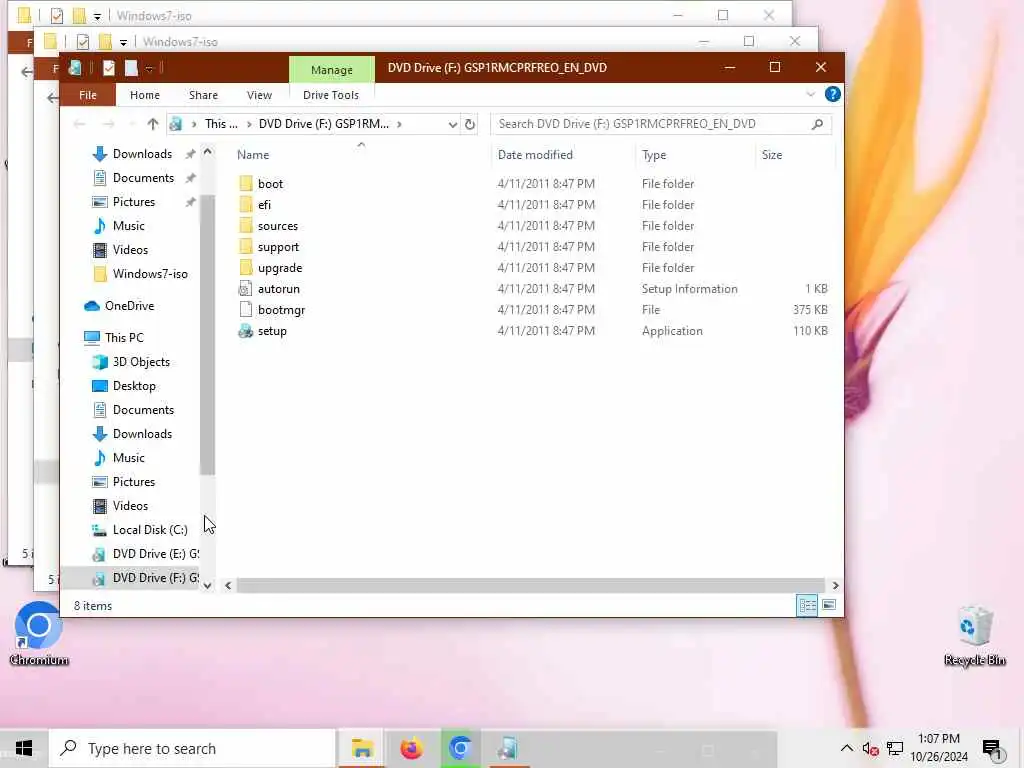This screenshot has width=1024, height=768.
Task: Open the Drive Tools tab
Action: 330,95
